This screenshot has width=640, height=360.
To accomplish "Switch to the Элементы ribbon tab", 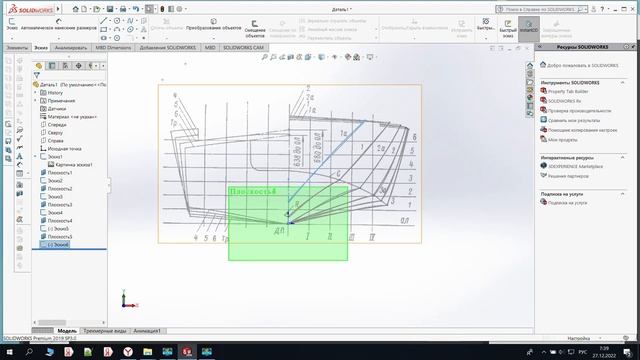I will click(17, 48).
